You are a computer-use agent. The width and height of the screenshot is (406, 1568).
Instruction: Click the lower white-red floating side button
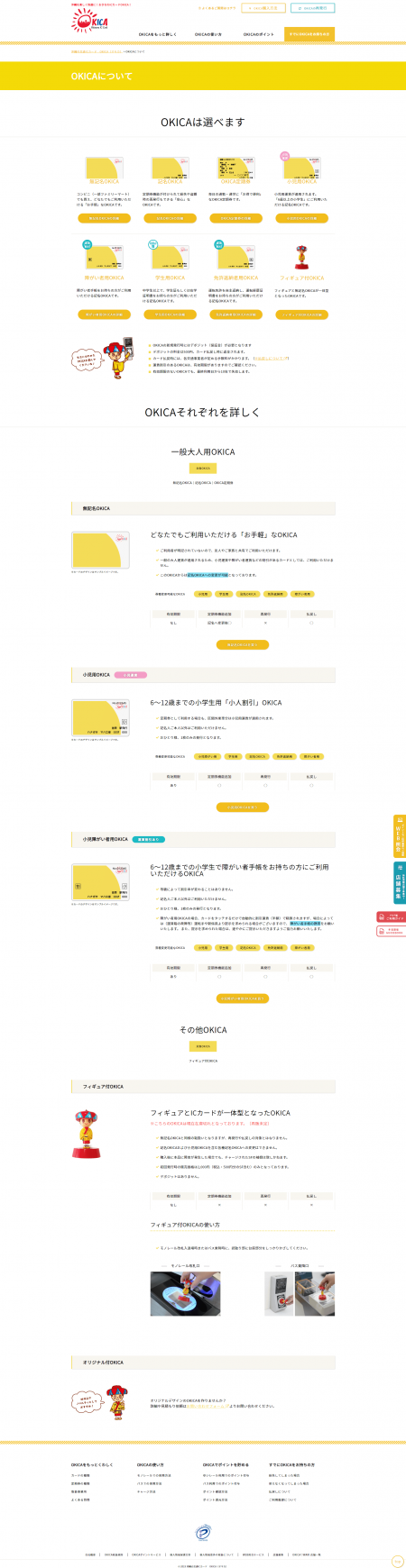click(x=391, y=931)
